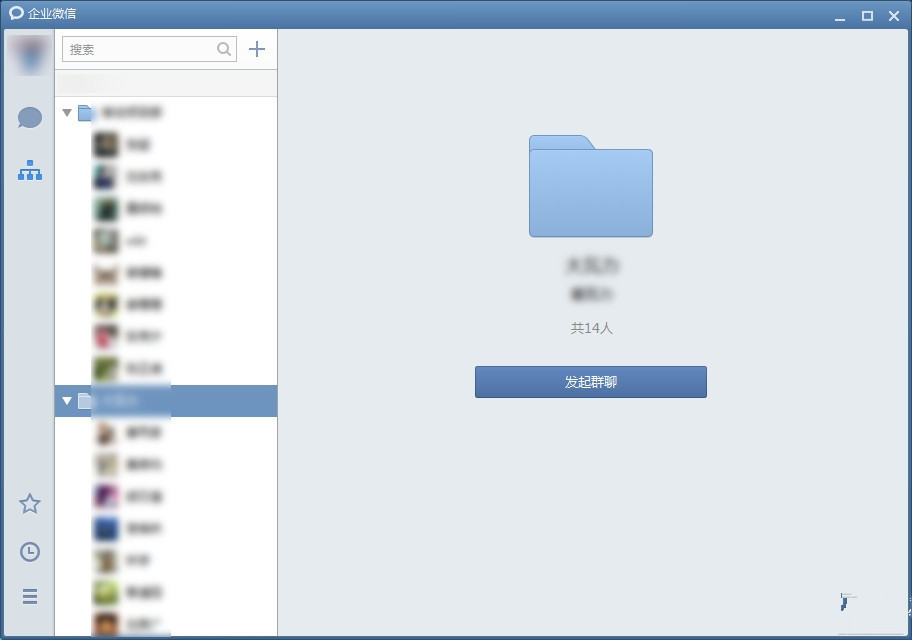Open the chat messages sidebar icon
This screenshot has width=912, height=640.
(x=30, y=118)
